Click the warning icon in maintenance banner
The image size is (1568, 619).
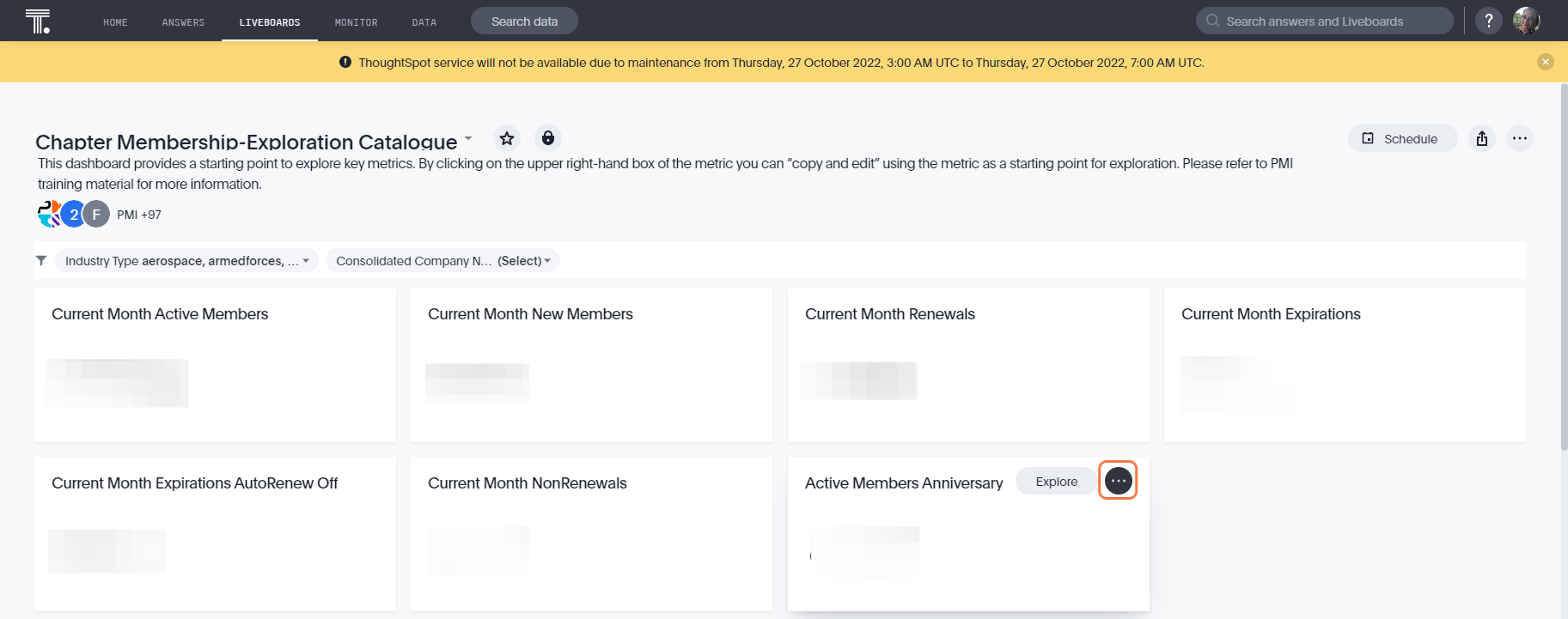345,62
